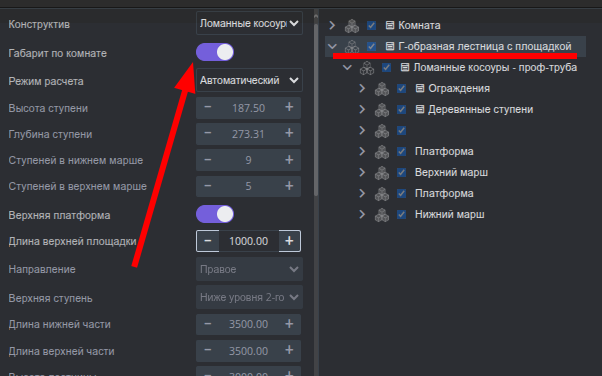Click the Режим расчета label

pyautogui.click(x=46, y=81)
